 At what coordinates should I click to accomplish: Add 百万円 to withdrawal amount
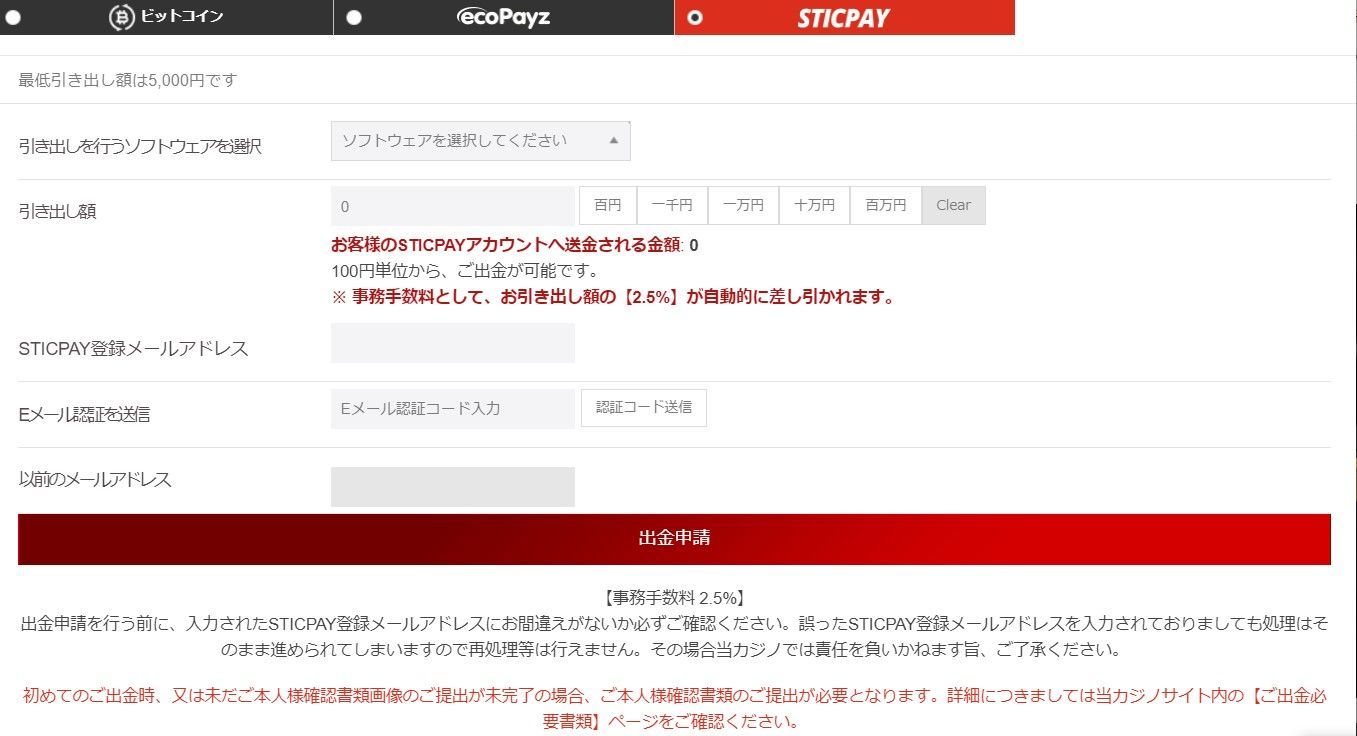[886, 205]
